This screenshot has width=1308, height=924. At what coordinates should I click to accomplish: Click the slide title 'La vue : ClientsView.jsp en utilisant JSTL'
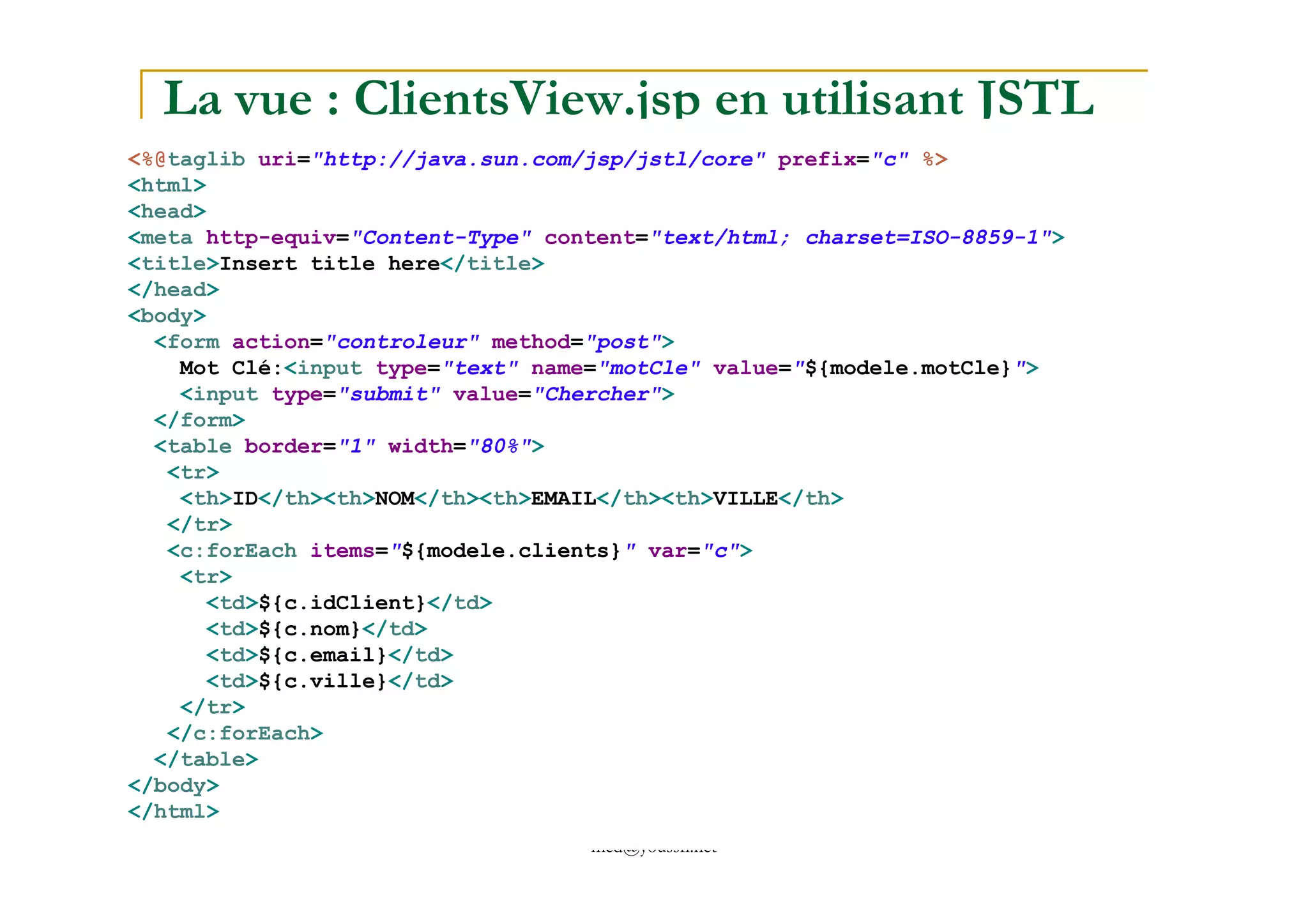628,98
